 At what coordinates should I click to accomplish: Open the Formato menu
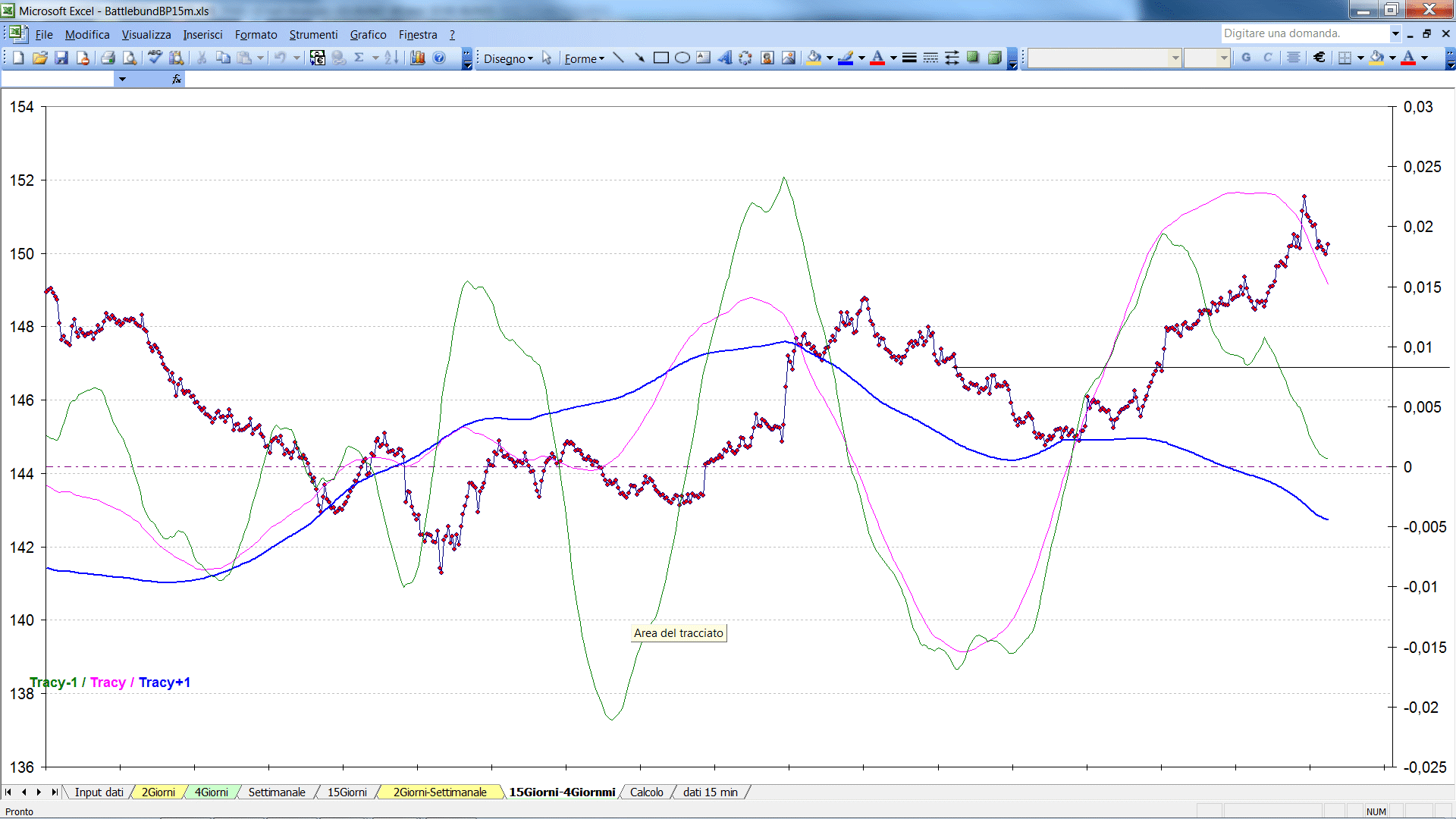[x=256, y=35]
